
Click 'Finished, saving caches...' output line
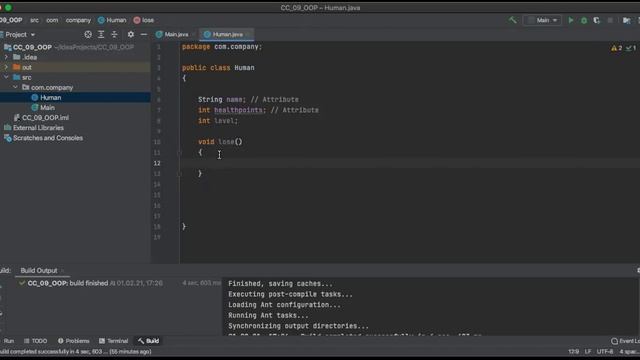pyautogui.click(x=280, y=284)
